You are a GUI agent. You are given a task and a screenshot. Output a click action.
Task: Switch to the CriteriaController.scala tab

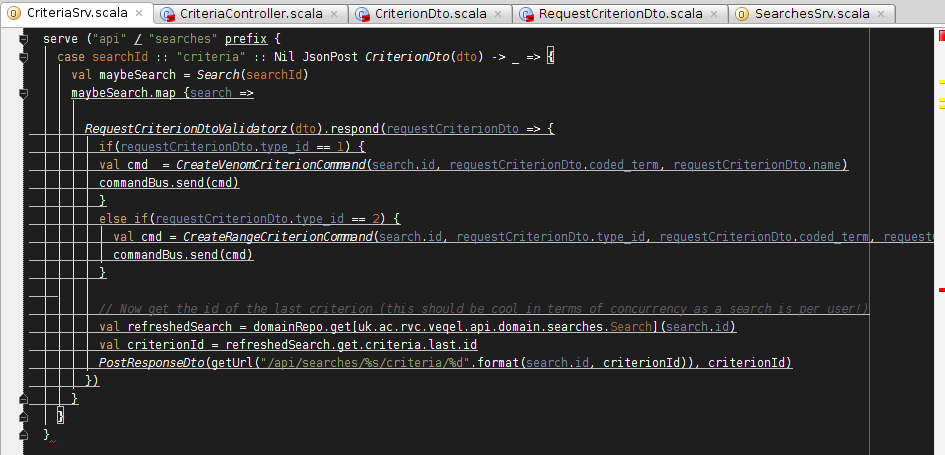(x=258, y=14)
